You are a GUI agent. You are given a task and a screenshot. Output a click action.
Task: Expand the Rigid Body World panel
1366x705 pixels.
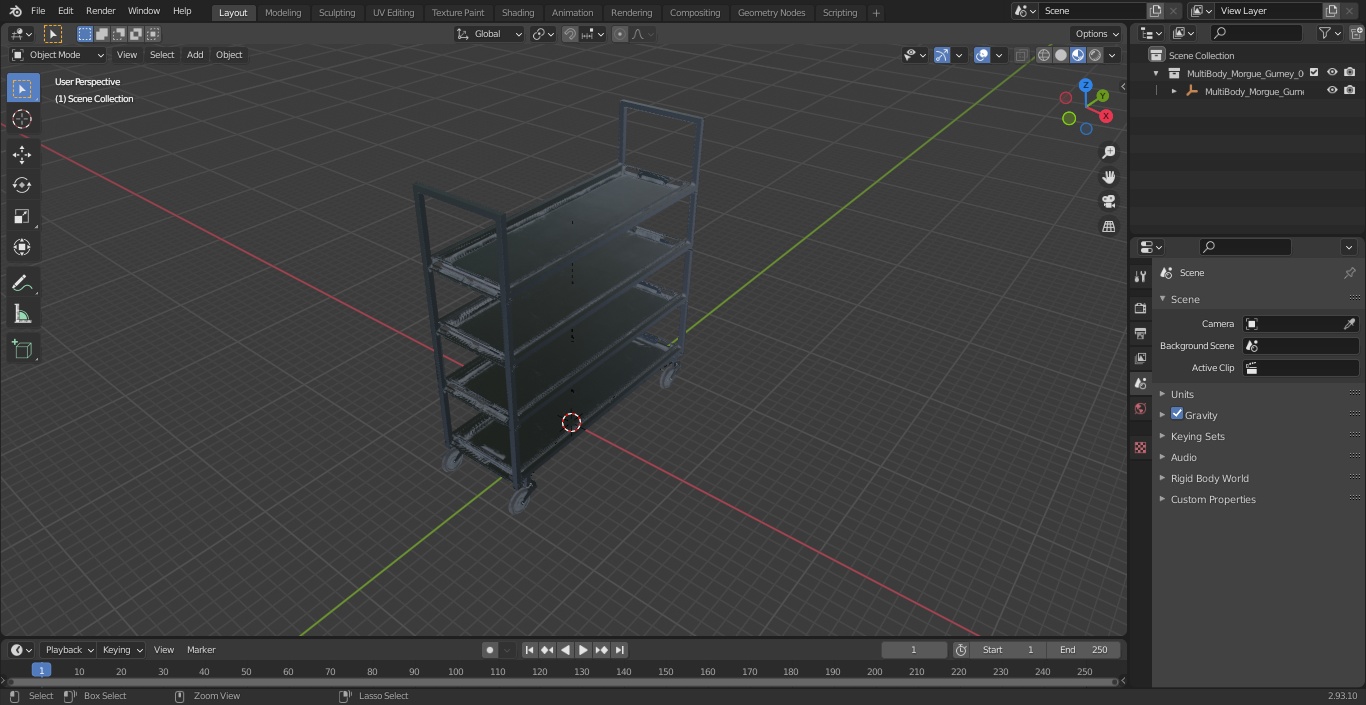(1209, 478)
